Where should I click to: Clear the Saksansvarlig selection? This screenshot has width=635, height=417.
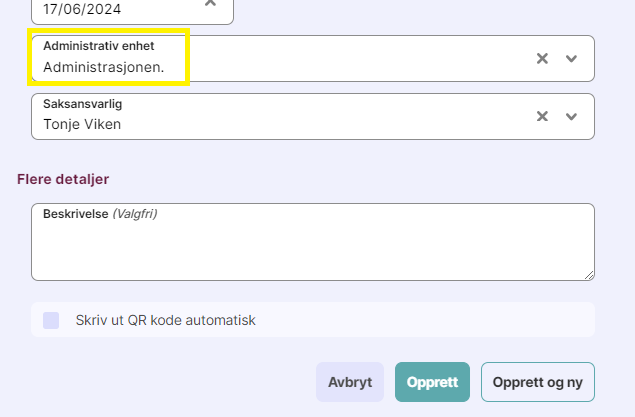tap(542, 116)
